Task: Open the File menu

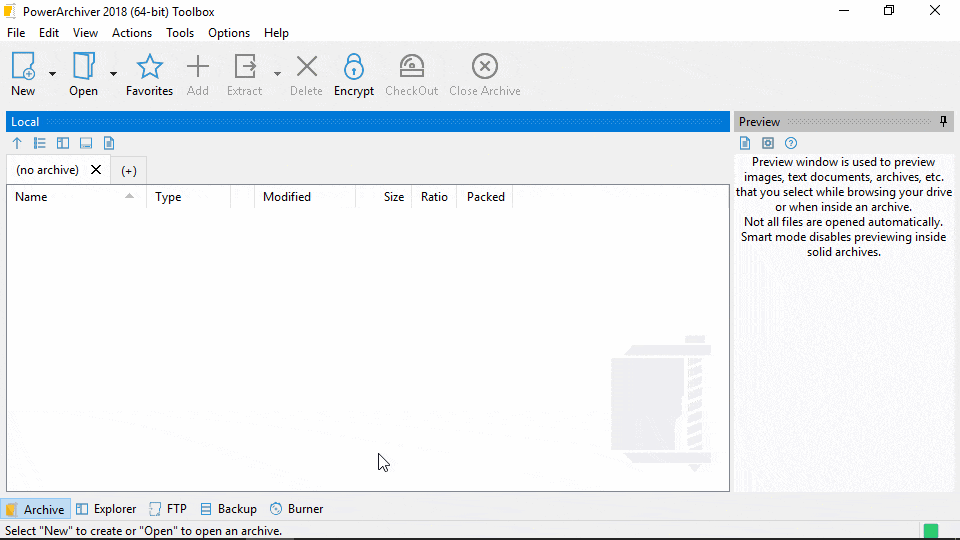Action: pos(16,33)
